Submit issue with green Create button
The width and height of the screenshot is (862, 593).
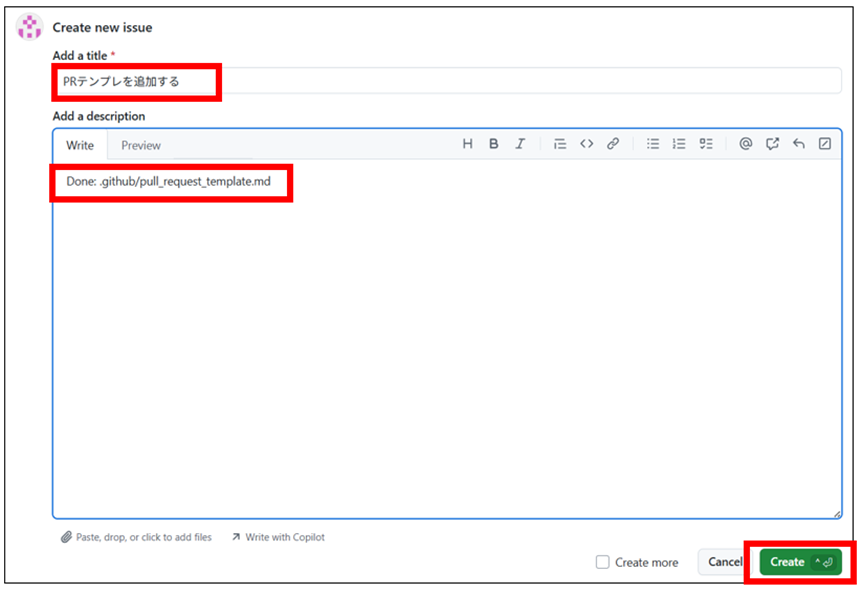click(800, 562)
